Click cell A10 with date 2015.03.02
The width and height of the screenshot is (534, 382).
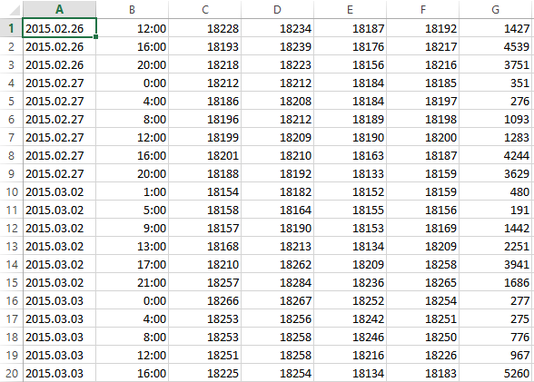pyautogui.click(x=60, y=192)
